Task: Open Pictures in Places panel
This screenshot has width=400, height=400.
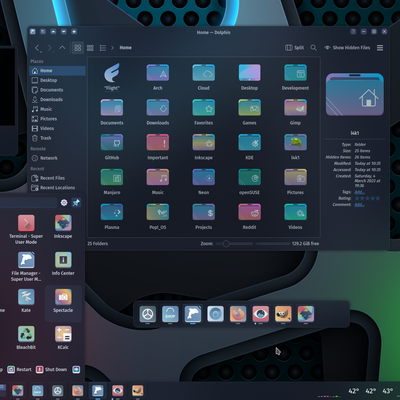Action: (57, 119)
